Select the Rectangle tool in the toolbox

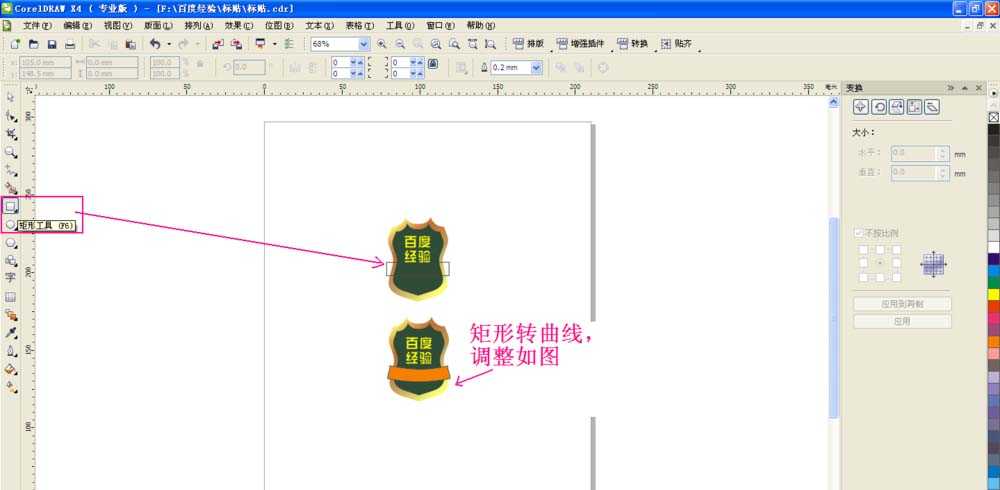11,206
